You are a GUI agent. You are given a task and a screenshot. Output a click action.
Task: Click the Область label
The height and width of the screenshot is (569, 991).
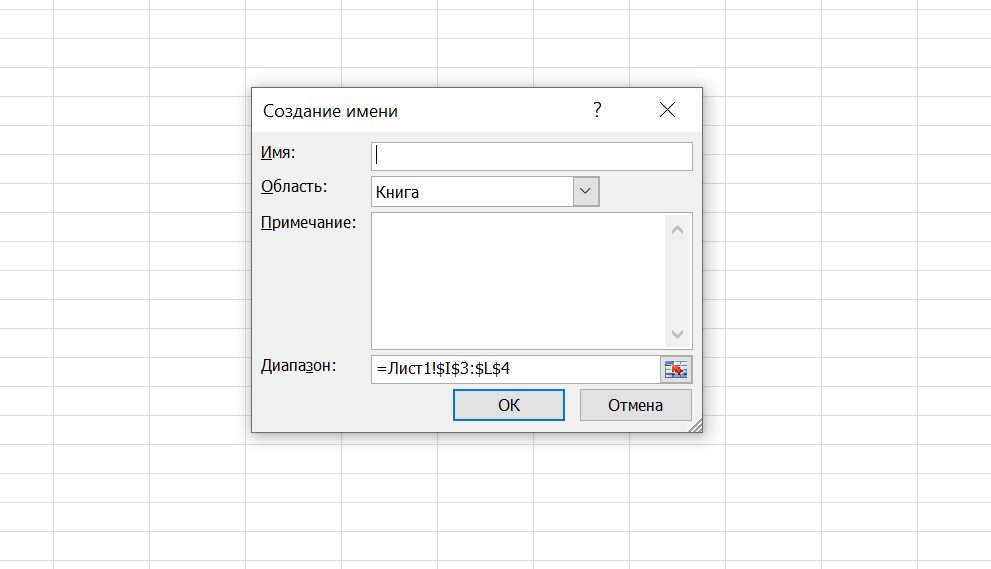click(293, 186)
